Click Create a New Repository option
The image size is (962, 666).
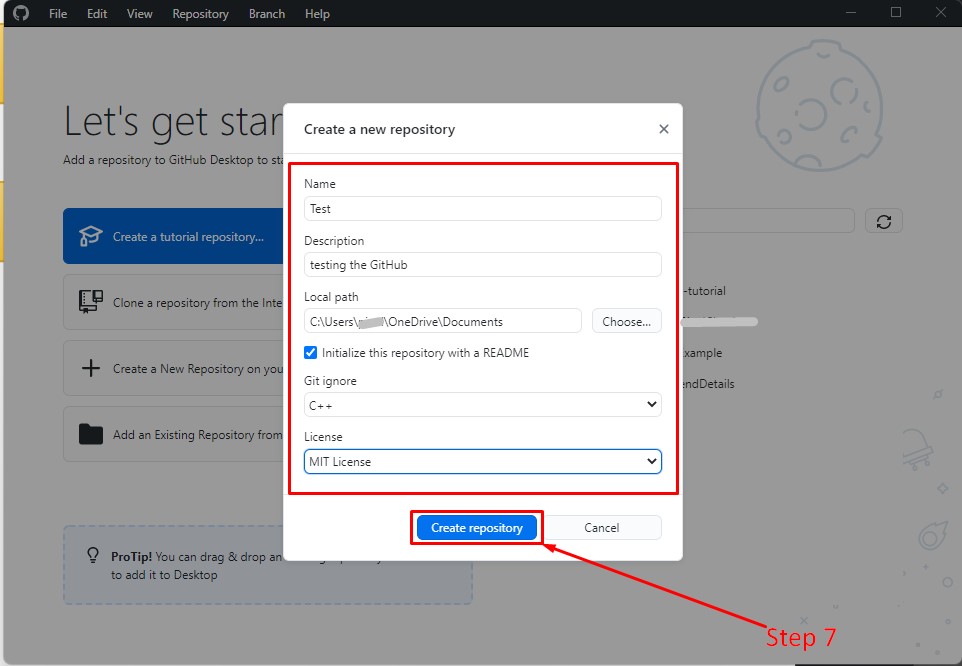173,368
